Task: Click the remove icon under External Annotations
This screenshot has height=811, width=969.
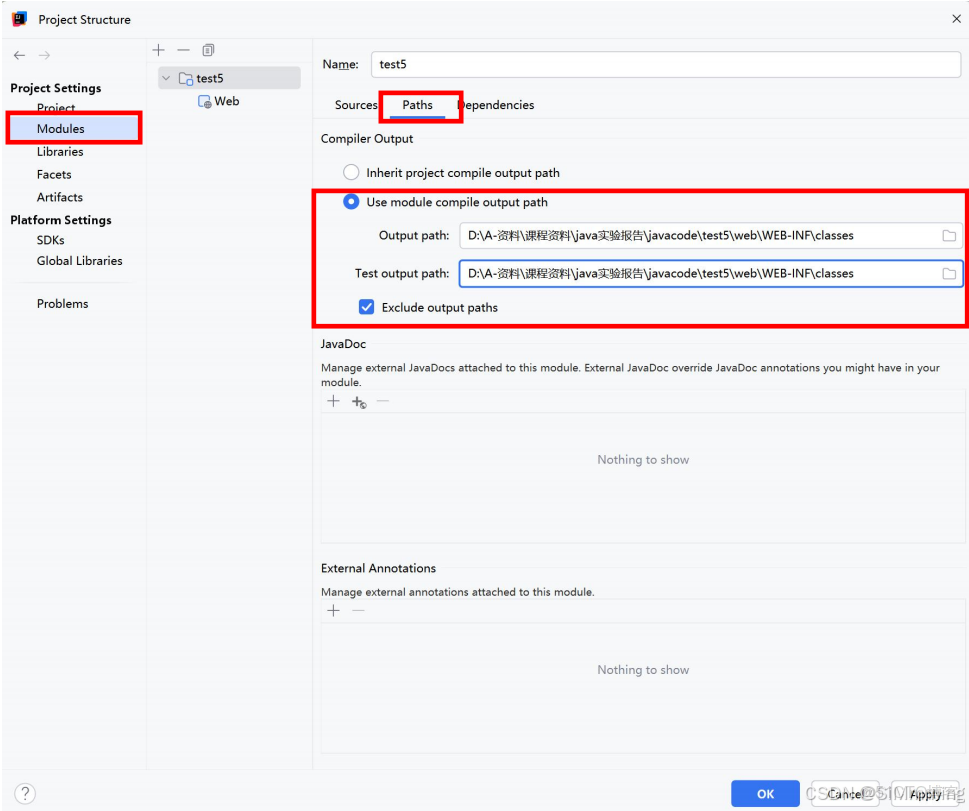Action: pos(356,610)
